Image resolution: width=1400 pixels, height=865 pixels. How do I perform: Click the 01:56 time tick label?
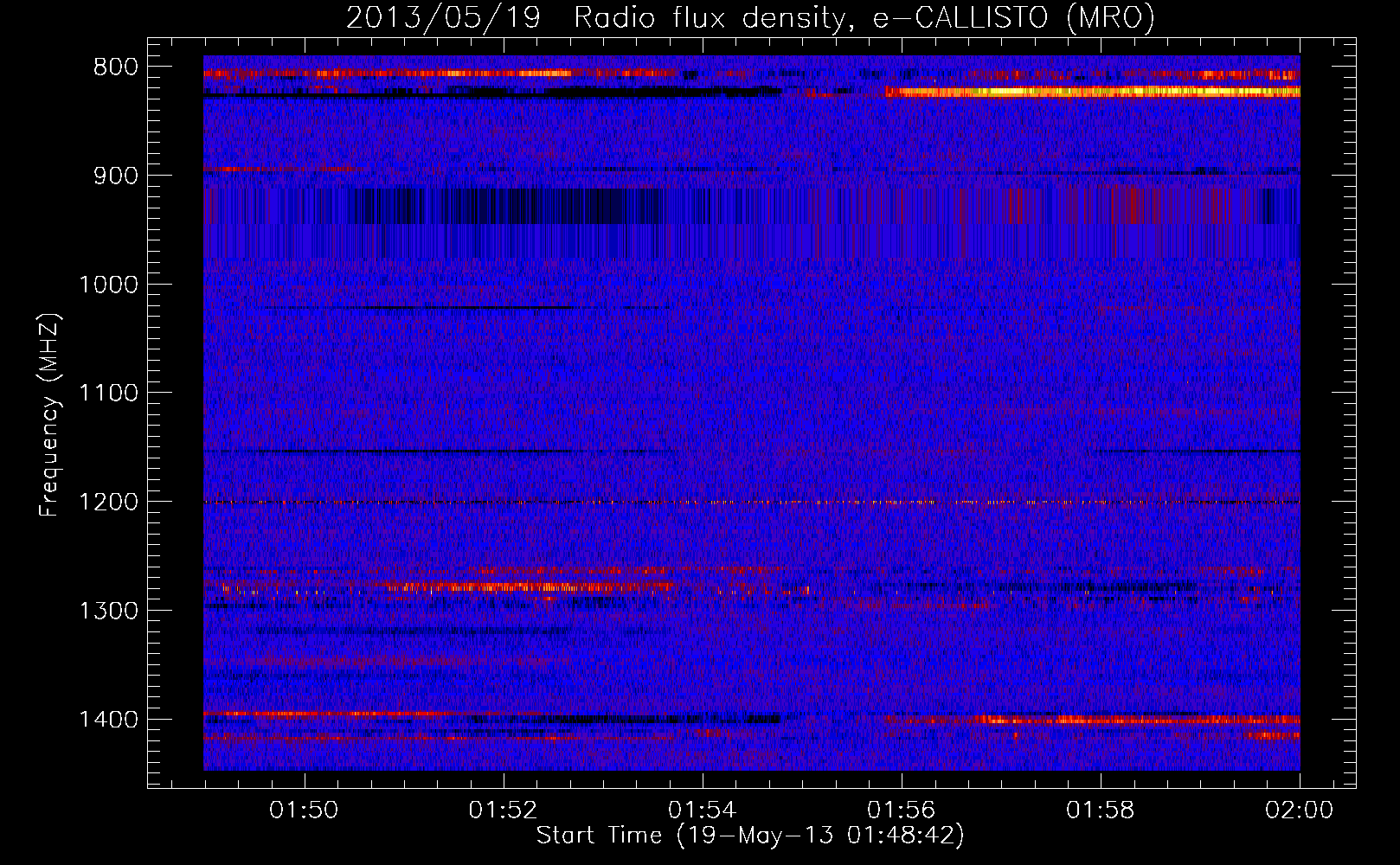point(902,811)
